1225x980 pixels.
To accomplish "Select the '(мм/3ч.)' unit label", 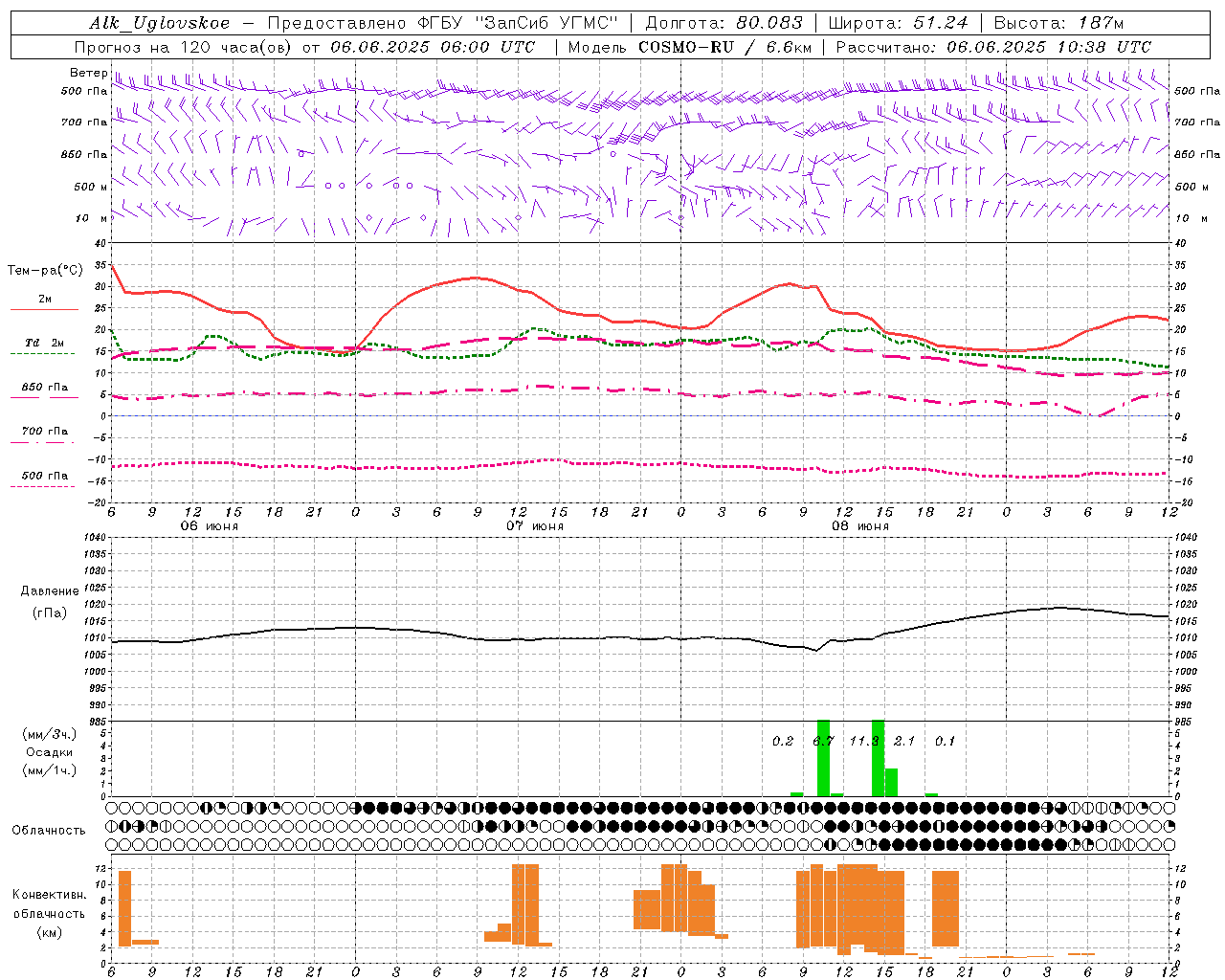I will 50,734.
